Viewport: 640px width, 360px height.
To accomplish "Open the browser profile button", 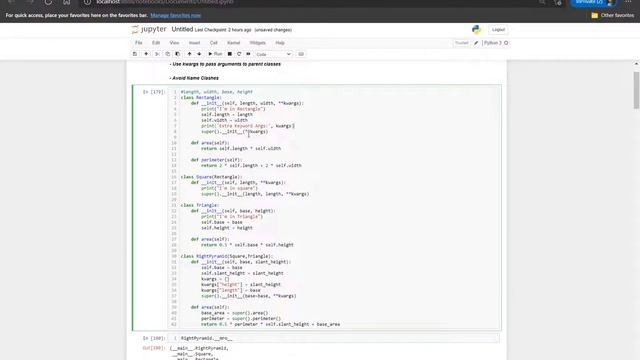I will [593, 2].
